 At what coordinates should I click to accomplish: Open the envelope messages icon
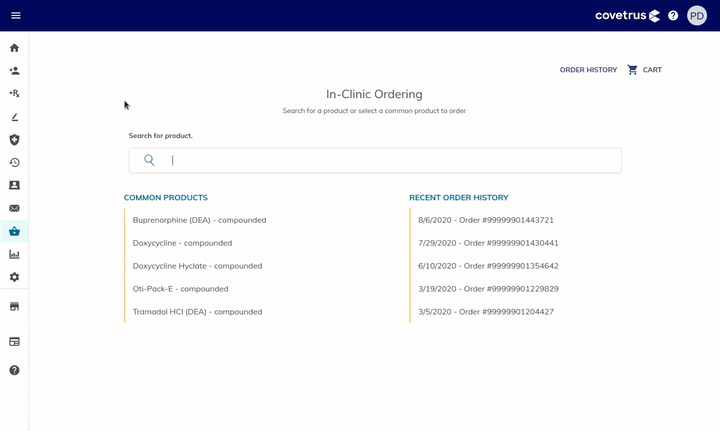[x=14, y=208]
